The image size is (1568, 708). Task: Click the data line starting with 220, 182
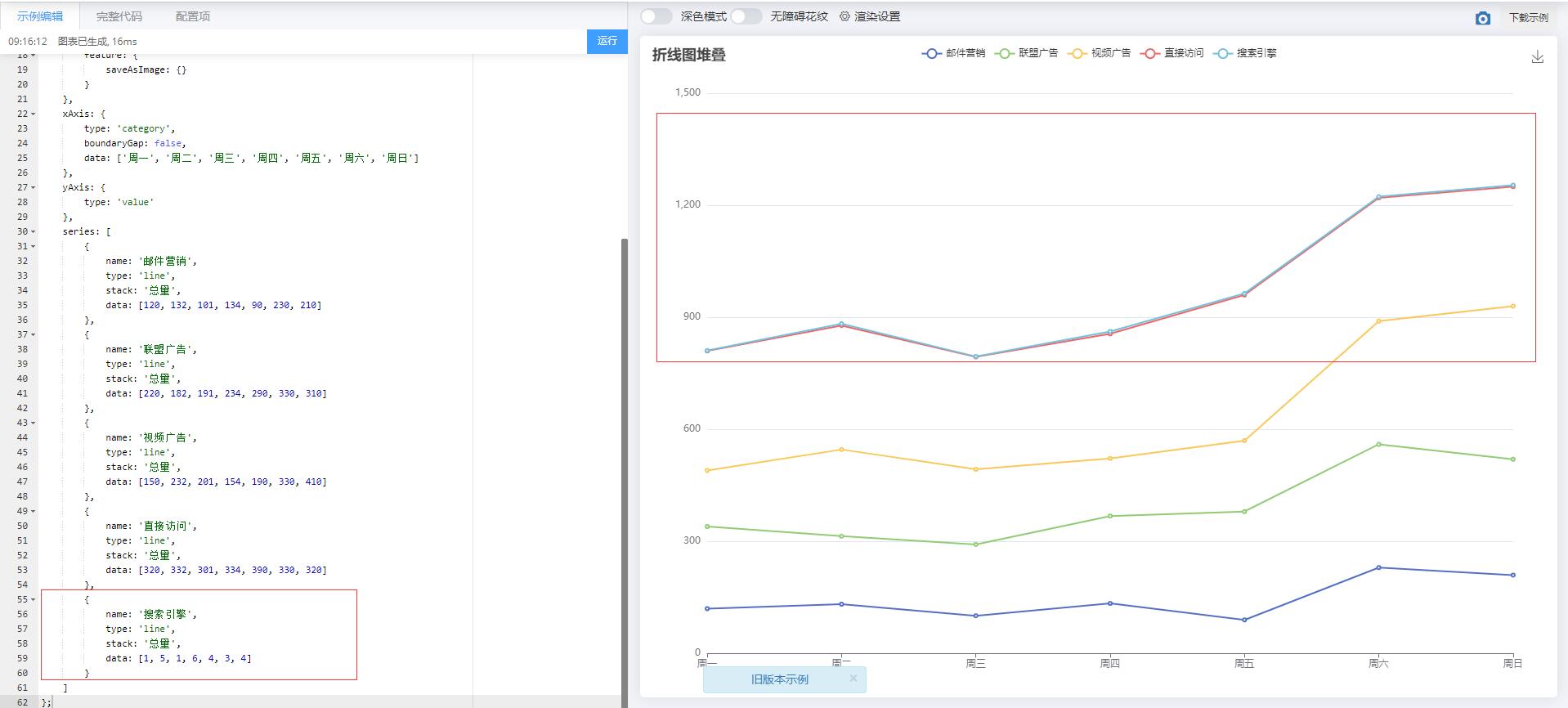coord(216,393)
